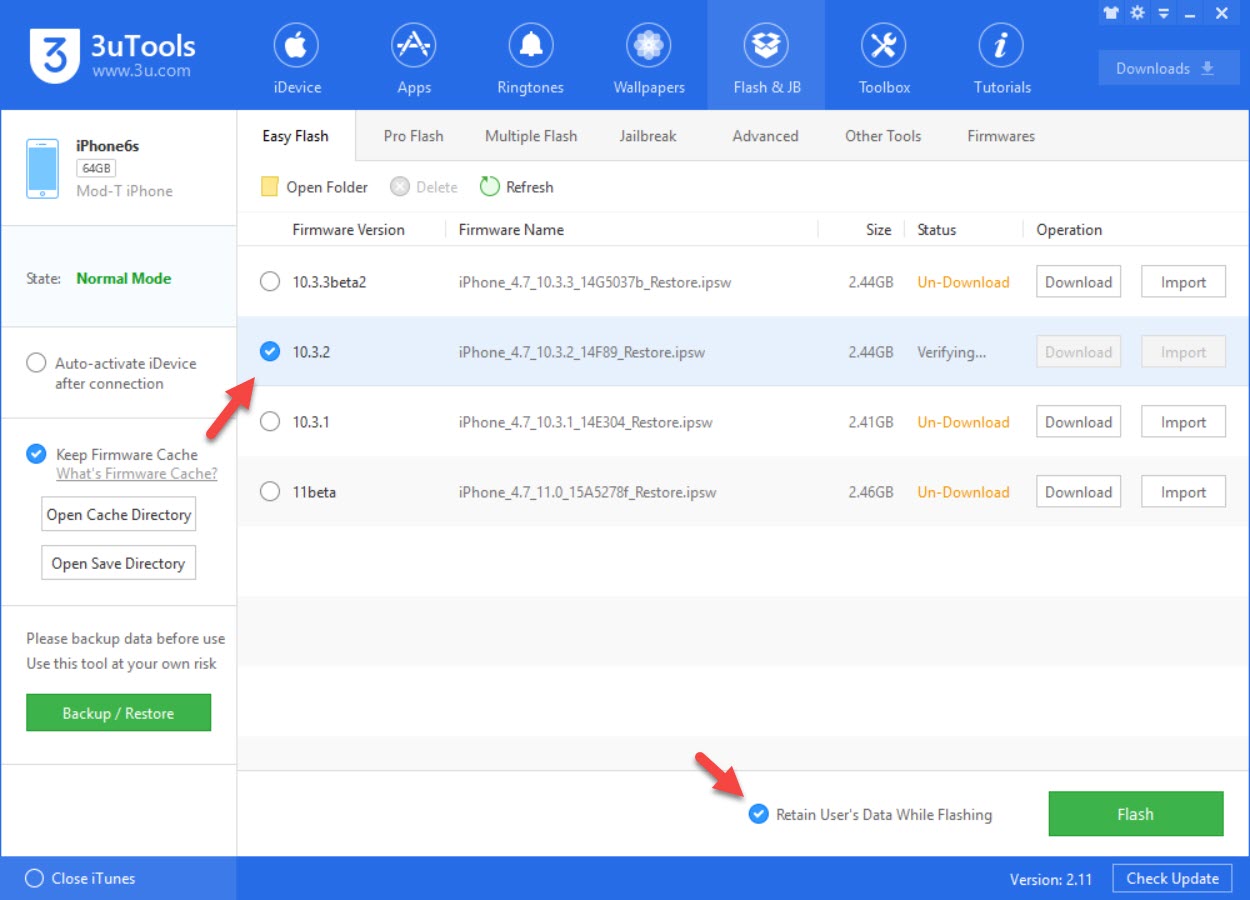Open the skin shirt icon in title bar
1250x900 pixels.
click(x=1111, y=13)
